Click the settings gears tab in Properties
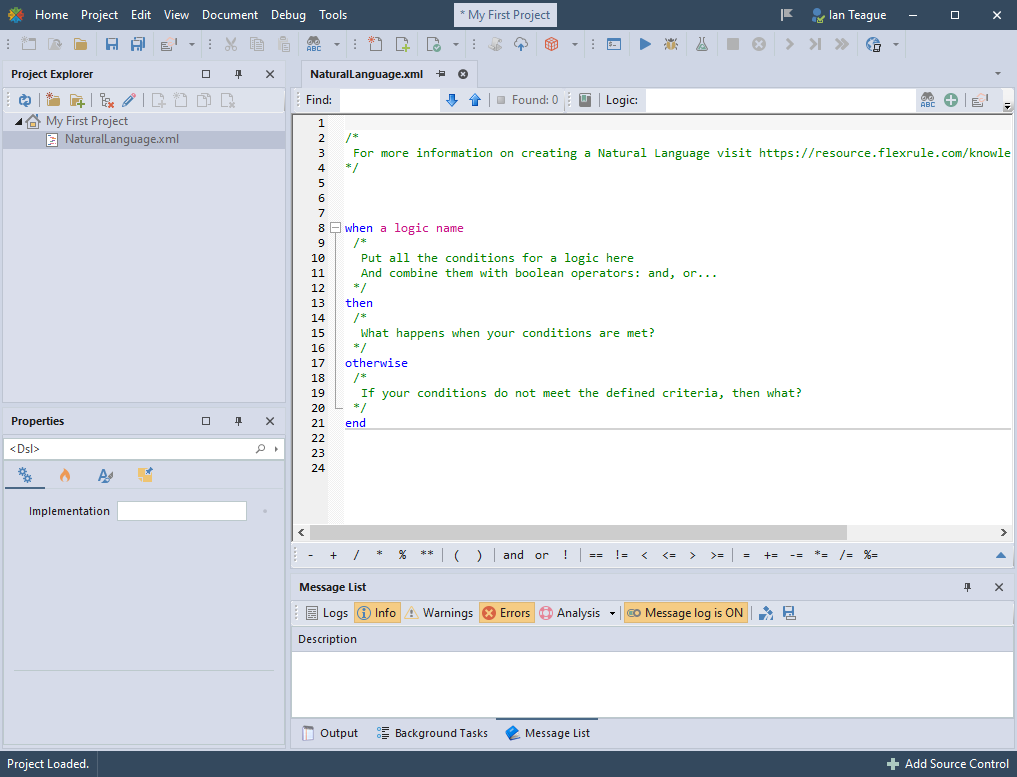 (25, 475)
